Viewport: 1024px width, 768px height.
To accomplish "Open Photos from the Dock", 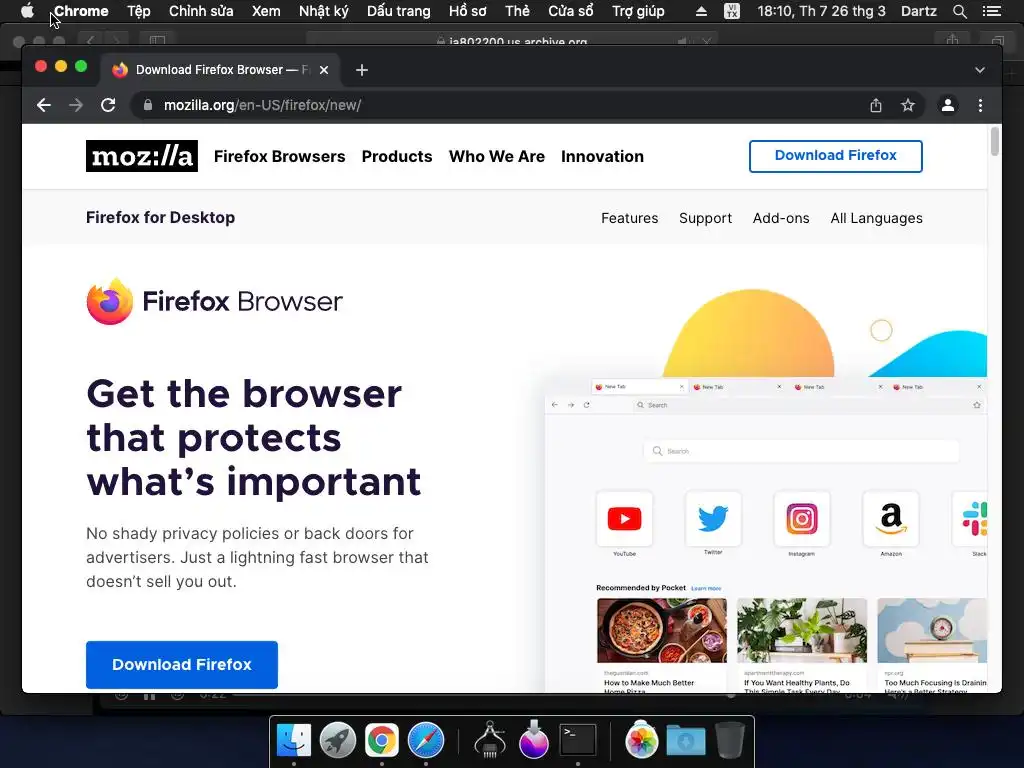I will pyautogui.click(x=641, y=740).
